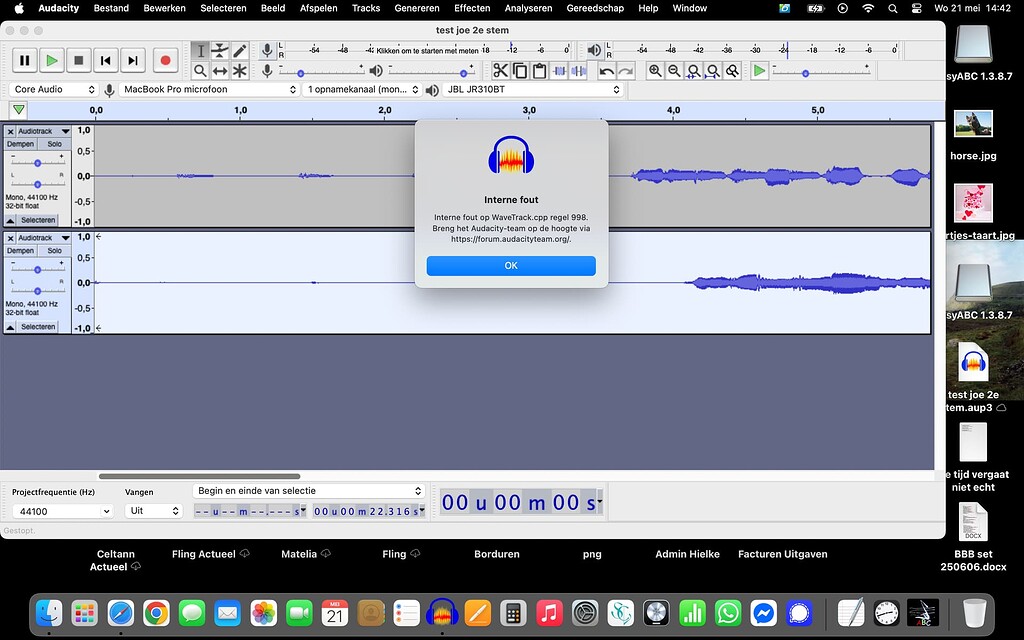Image resolution: width=1024 pixels, height=640 pixels.
Task: Open the Begin en einde van selectie dropdown
Action: pos(309,490)
